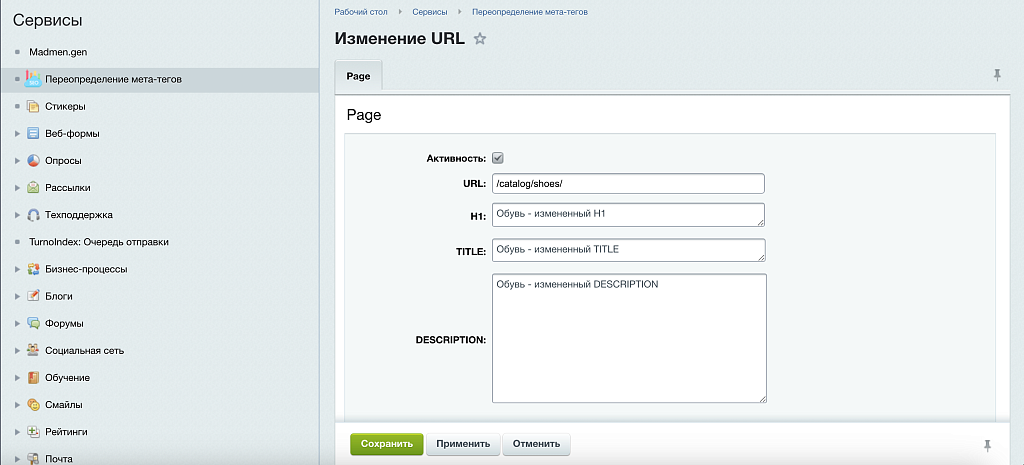Click inside the DESCRIPTION text area
The height and width of the screenshot is (465, 1024).
click(628, 339)
